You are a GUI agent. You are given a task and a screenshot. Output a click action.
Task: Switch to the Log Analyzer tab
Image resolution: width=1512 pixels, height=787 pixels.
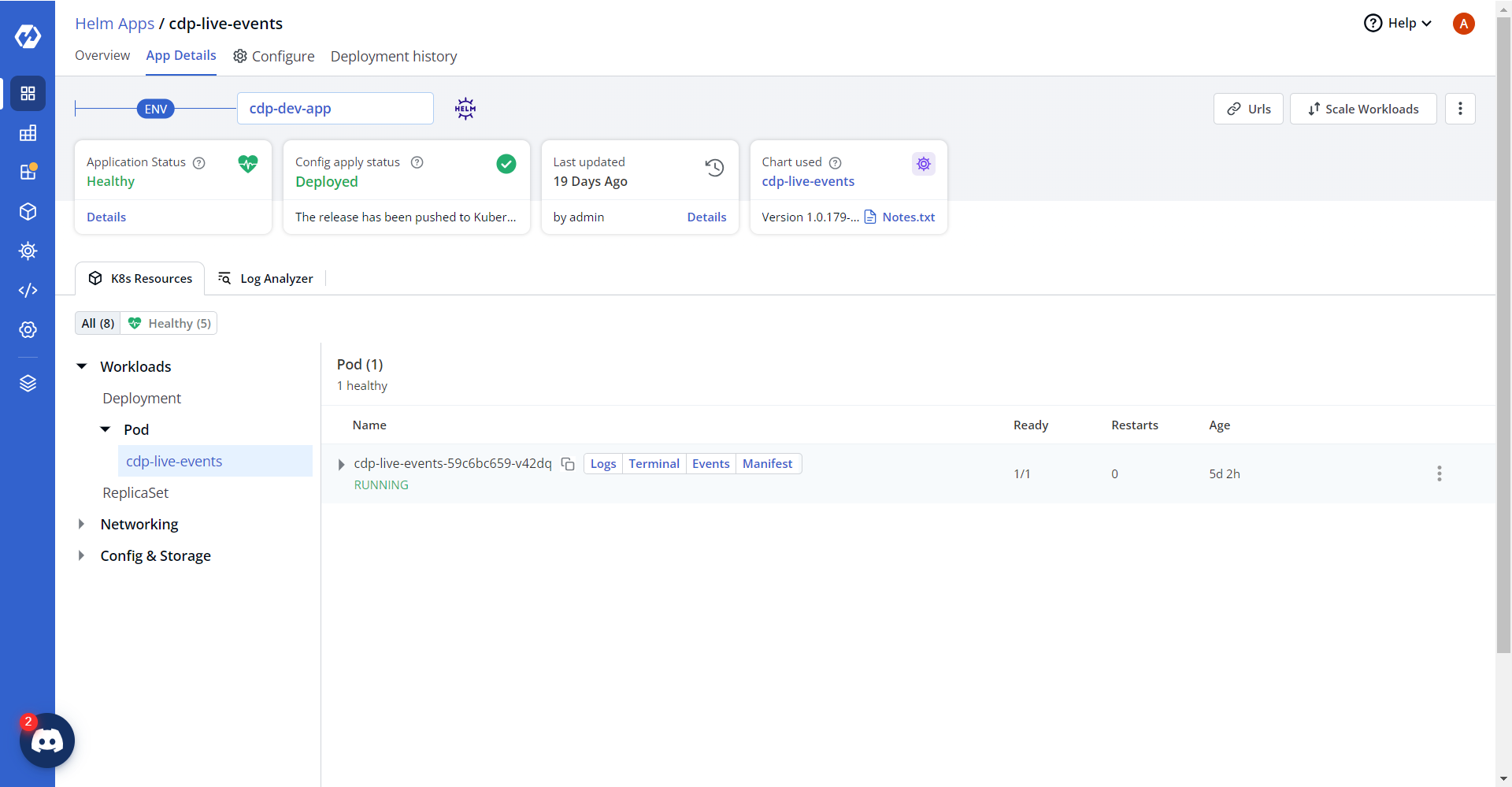[x=265, y=279]
